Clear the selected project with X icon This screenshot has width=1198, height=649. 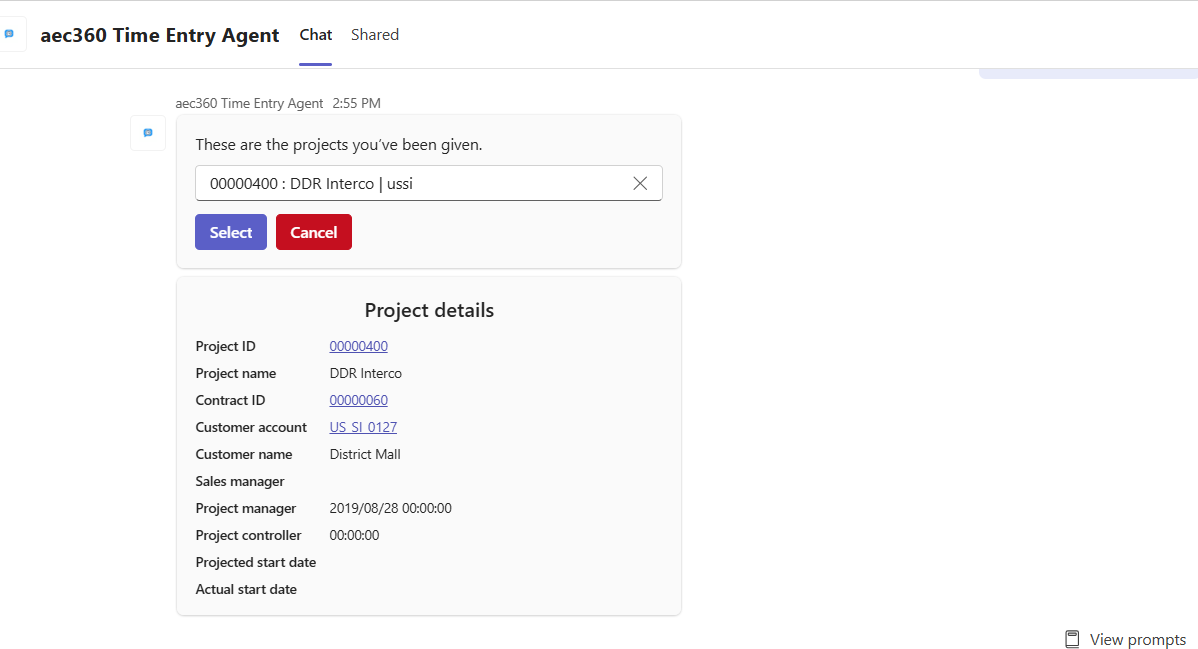click(x=640, y=183)
